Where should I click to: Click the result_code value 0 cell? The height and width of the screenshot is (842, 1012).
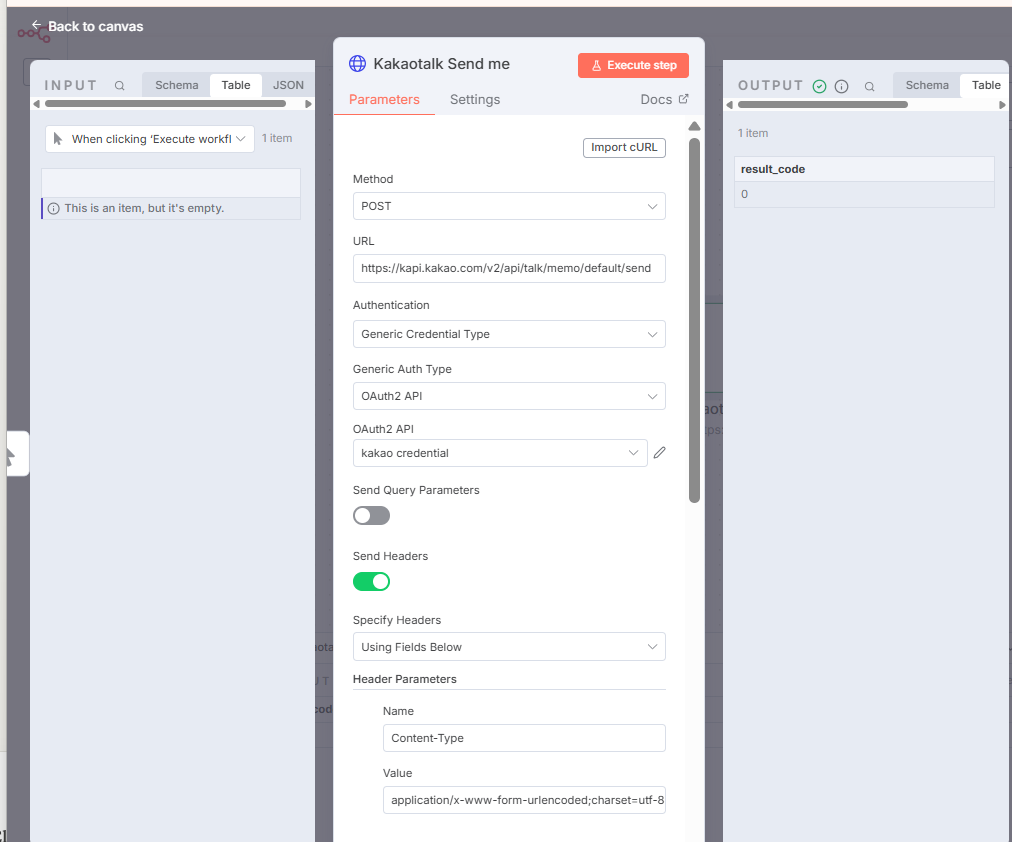click(x=864, y=194)
